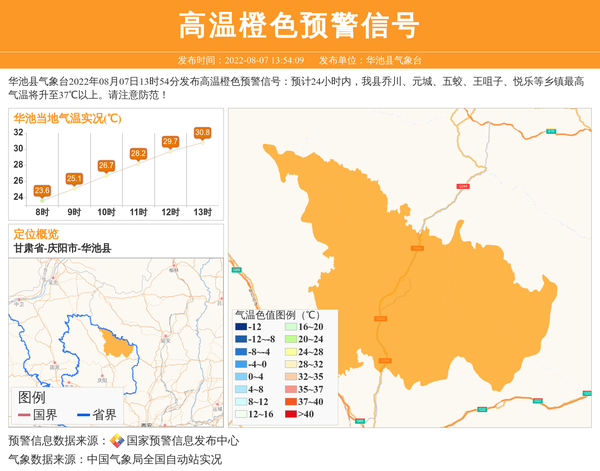The image size is (600, 471).
Task: Click the red 国界 line symbol in legend
Action: [x=24, y=415]
